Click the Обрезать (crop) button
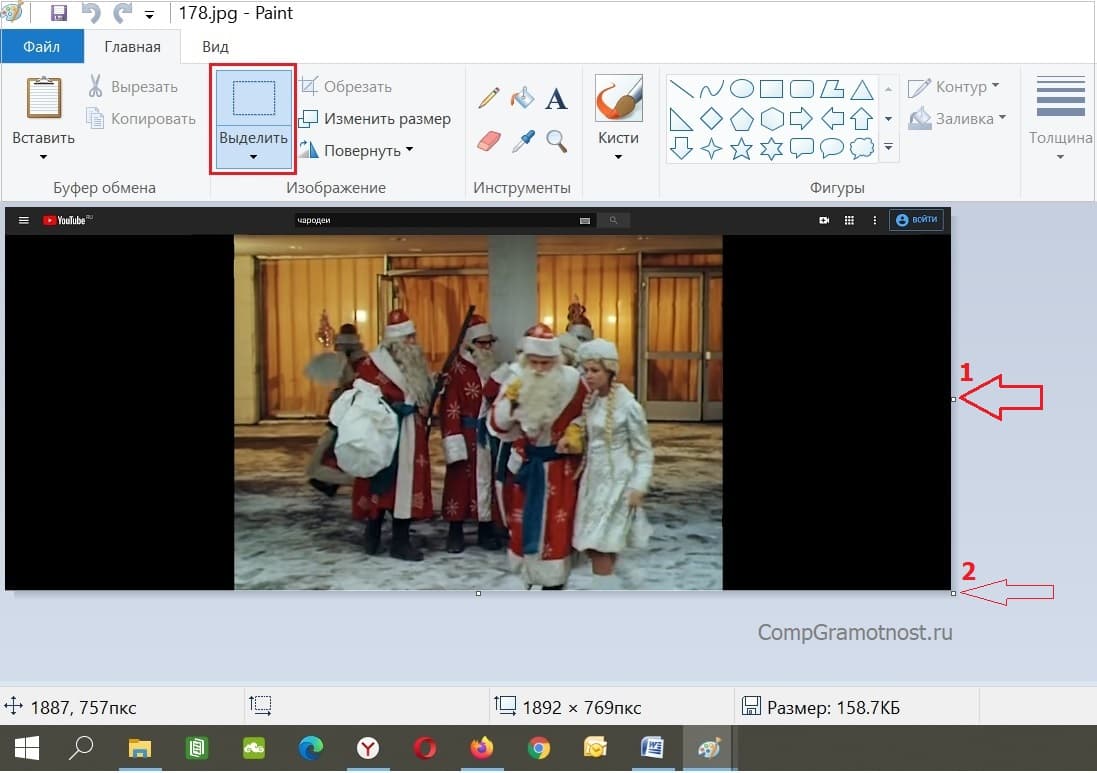Screen dimensions: 1097x773 (346, 87)
